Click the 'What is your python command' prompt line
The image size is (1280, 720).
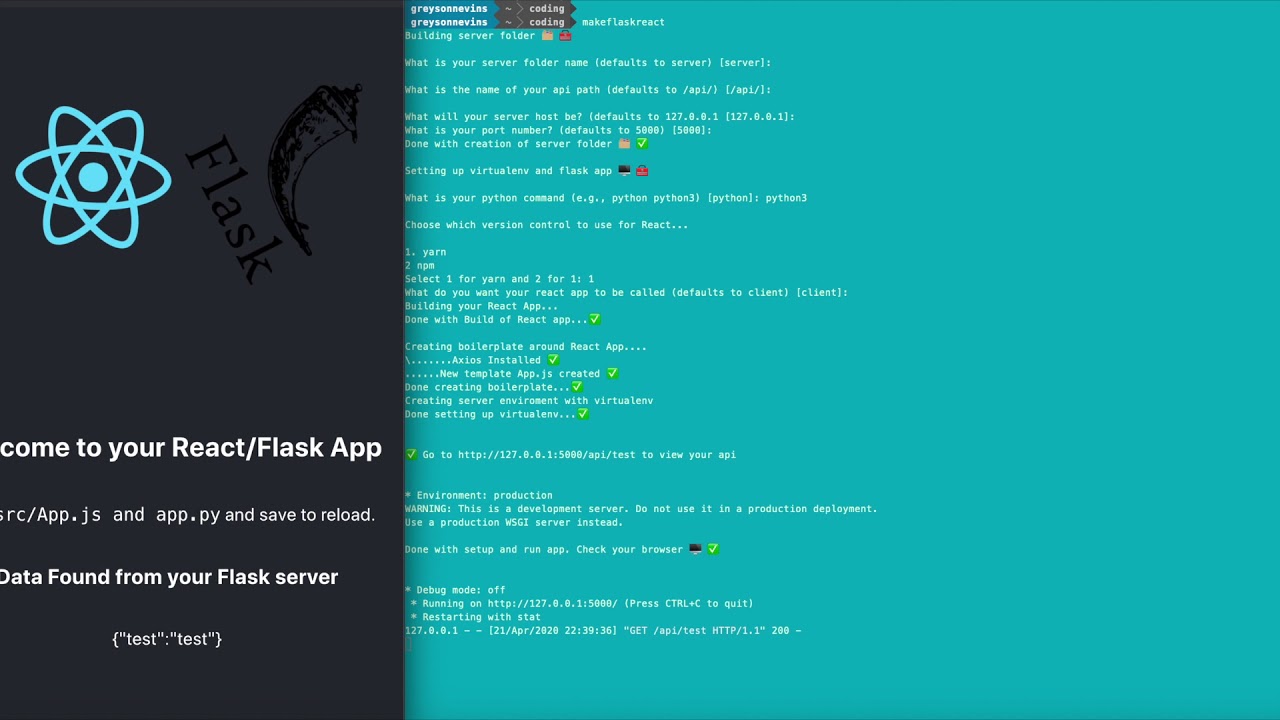[606, 198]
